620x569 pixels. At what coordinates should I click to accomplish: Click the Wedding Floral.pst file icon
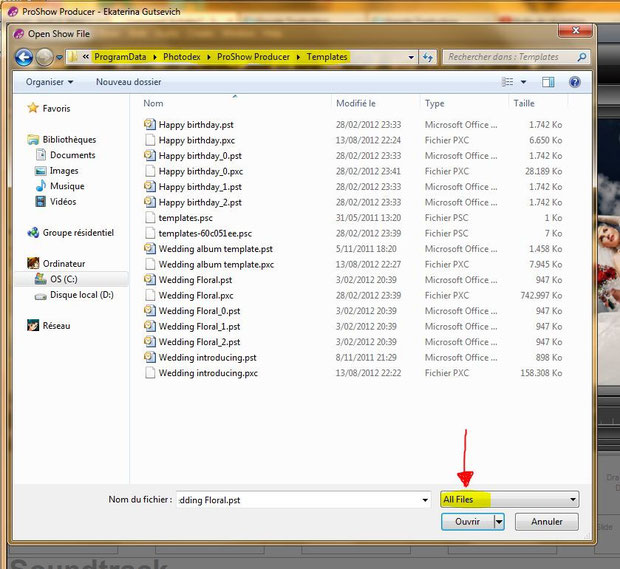149,280
